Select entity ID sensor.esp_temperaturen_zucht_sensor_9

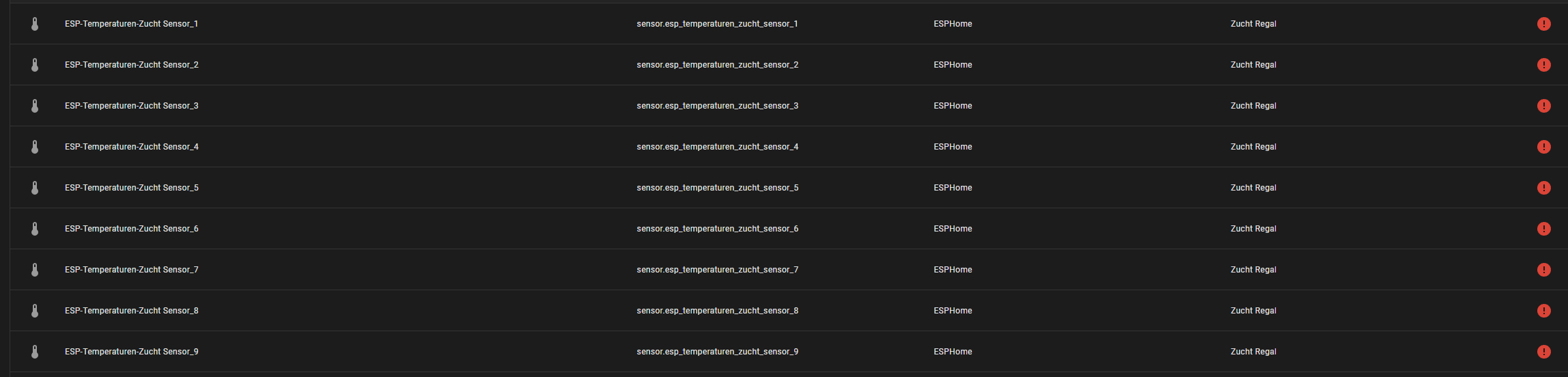pyautogui.click(x=717, y=352)
